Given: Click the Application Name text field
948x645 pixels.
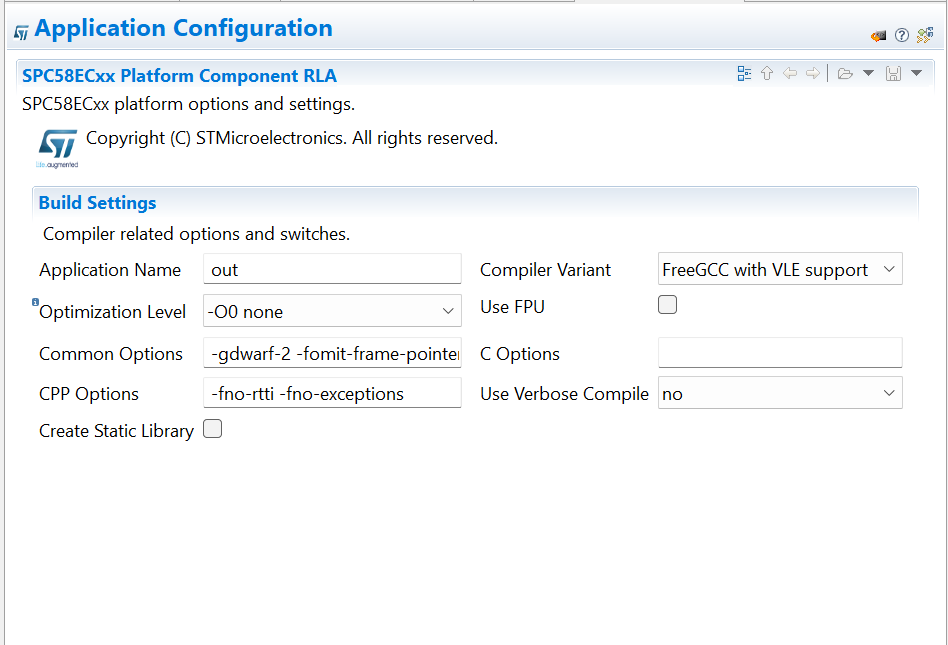Looking at the screenshot, I should pyautogui.click(x=332, y=269).
